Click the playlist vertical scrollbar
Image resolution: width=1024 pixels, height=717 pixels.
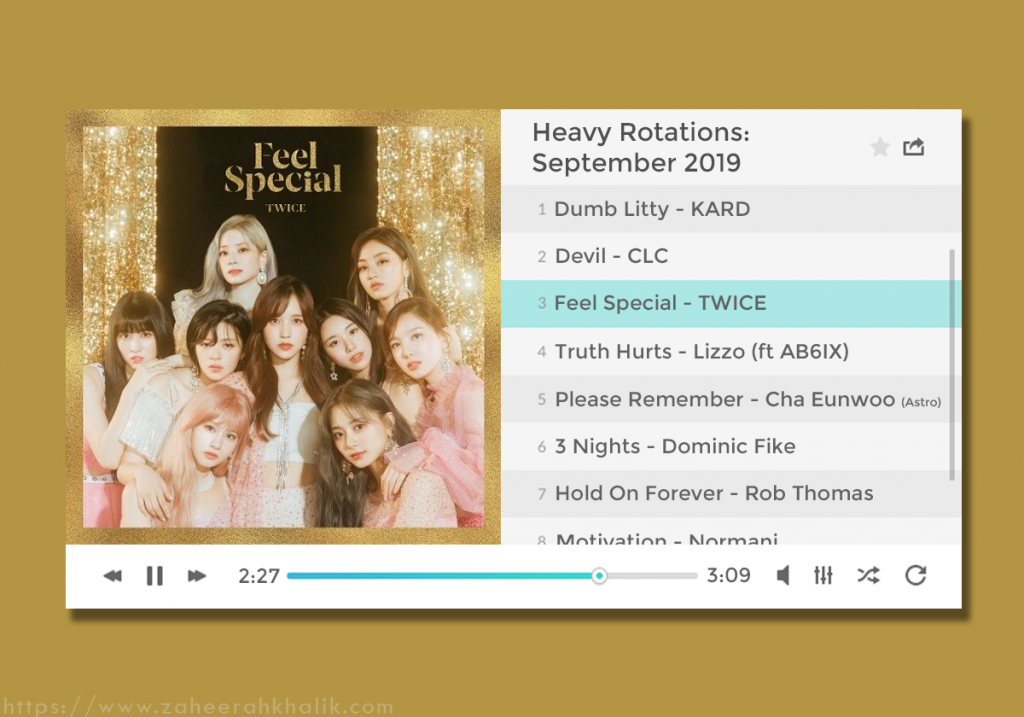tap(952, 364)
